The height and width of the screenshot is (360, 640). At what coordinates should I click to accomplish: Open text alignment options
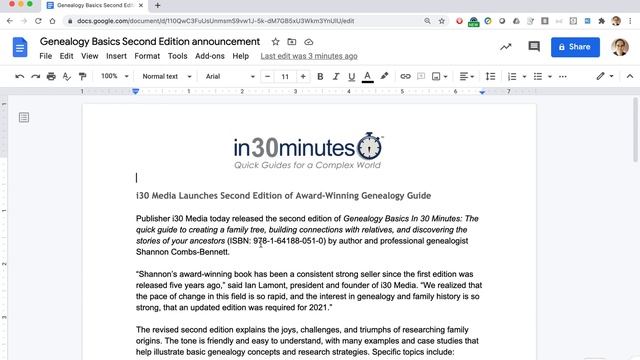[x=467, y=76]
